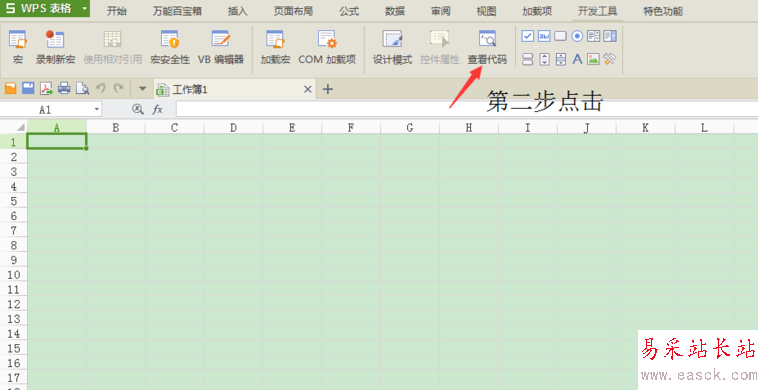Insert an option button control

point(577,36)
